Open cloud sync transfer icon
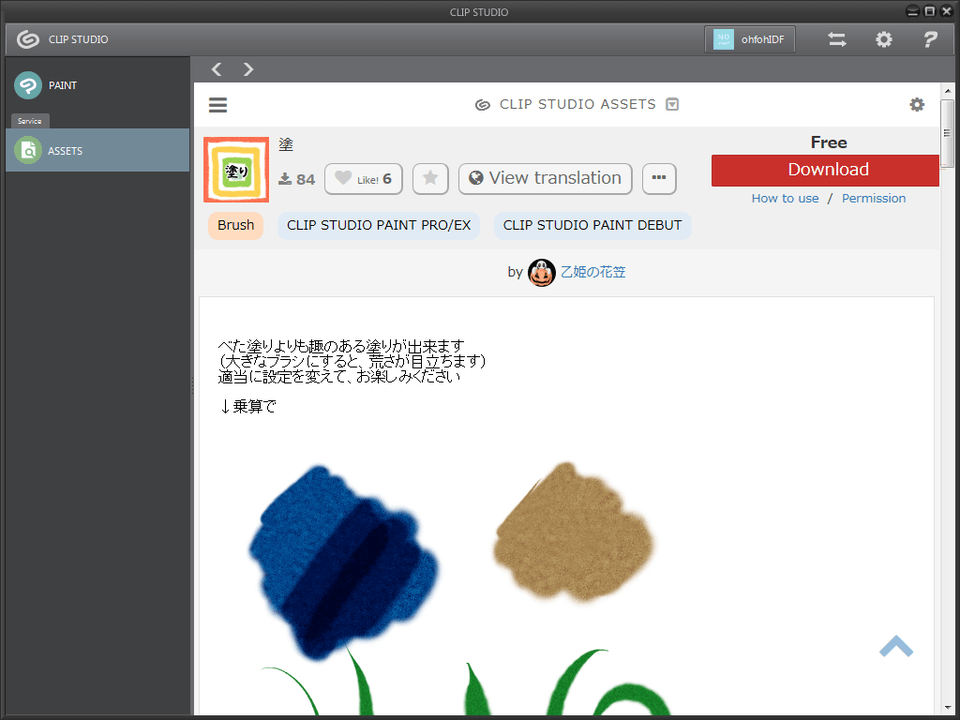The image size is (960, 720). (837, 40)
